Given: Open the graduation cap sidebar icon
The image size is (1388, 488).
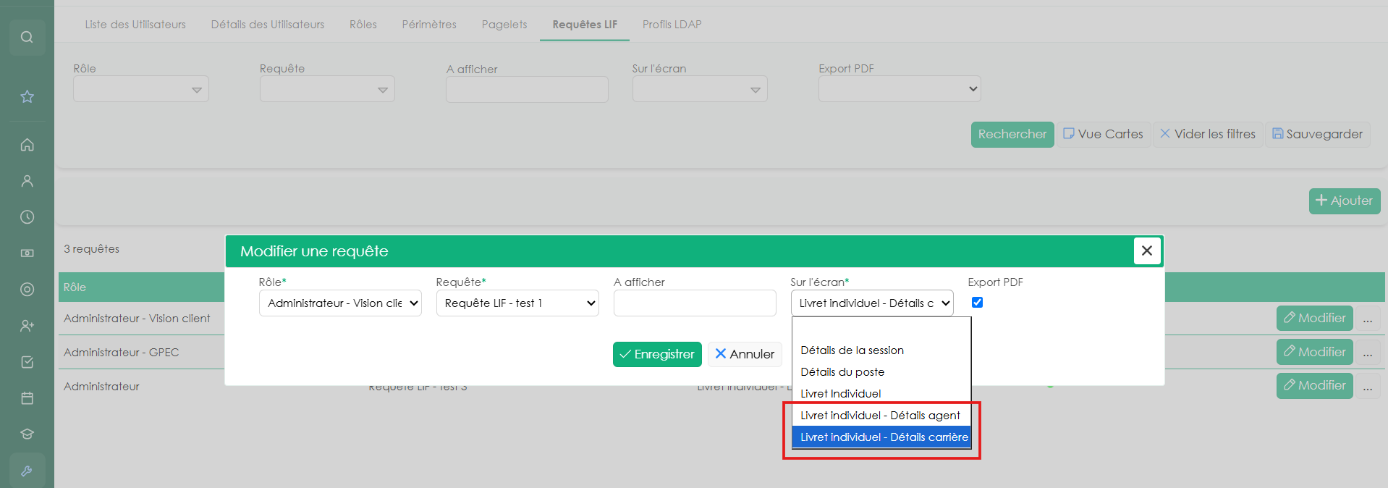Looking at the screenshot, I should coord(27,435).
